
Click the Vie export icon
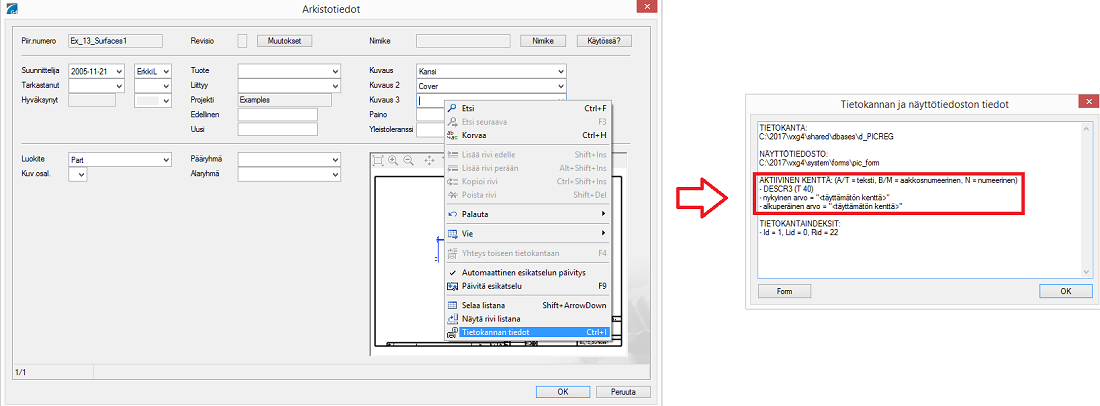[x=452, y=233]
